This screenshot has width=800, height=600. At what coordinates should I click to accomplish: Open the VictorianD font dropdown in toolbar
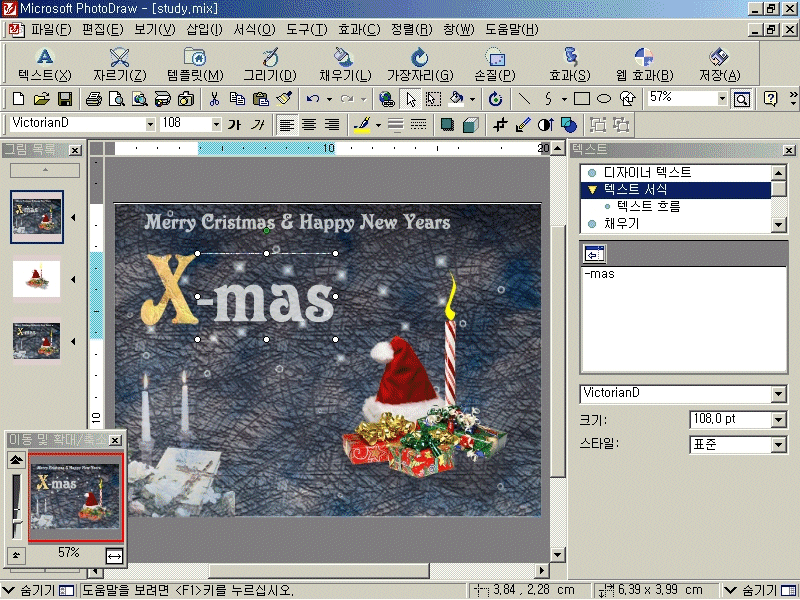pos(150,124)
